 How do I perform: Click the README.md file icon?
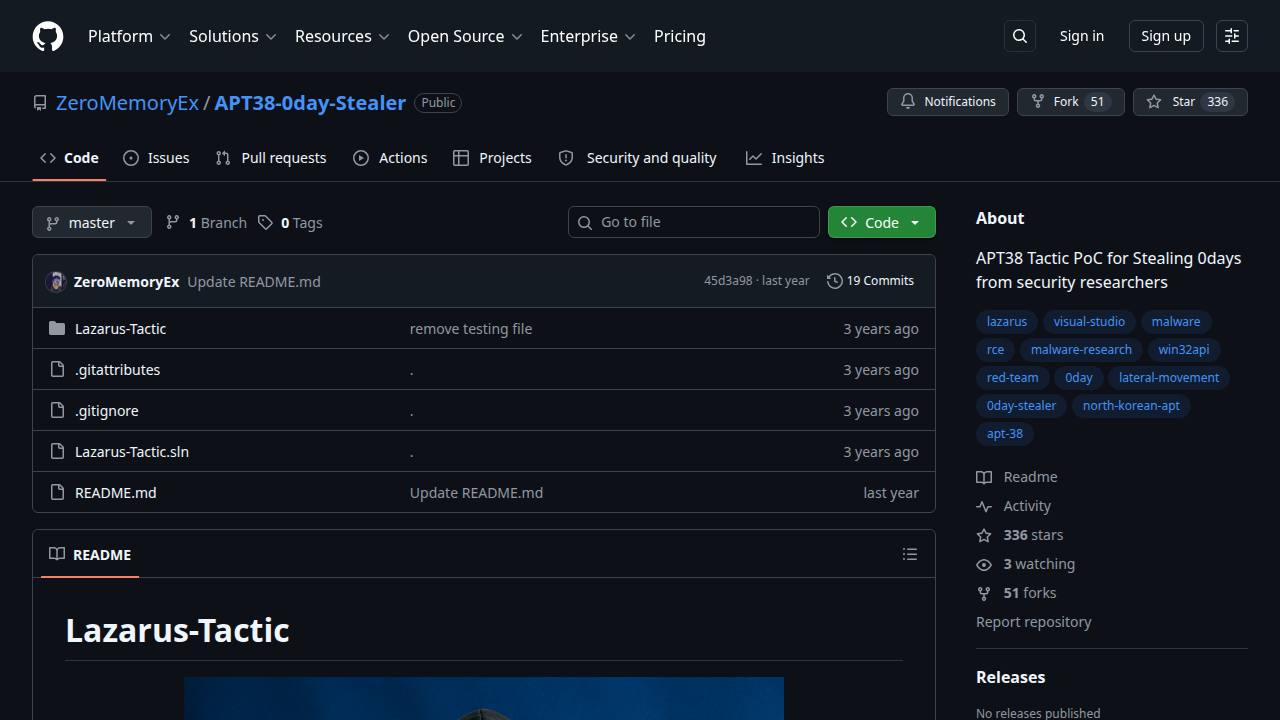pos(57,493)
